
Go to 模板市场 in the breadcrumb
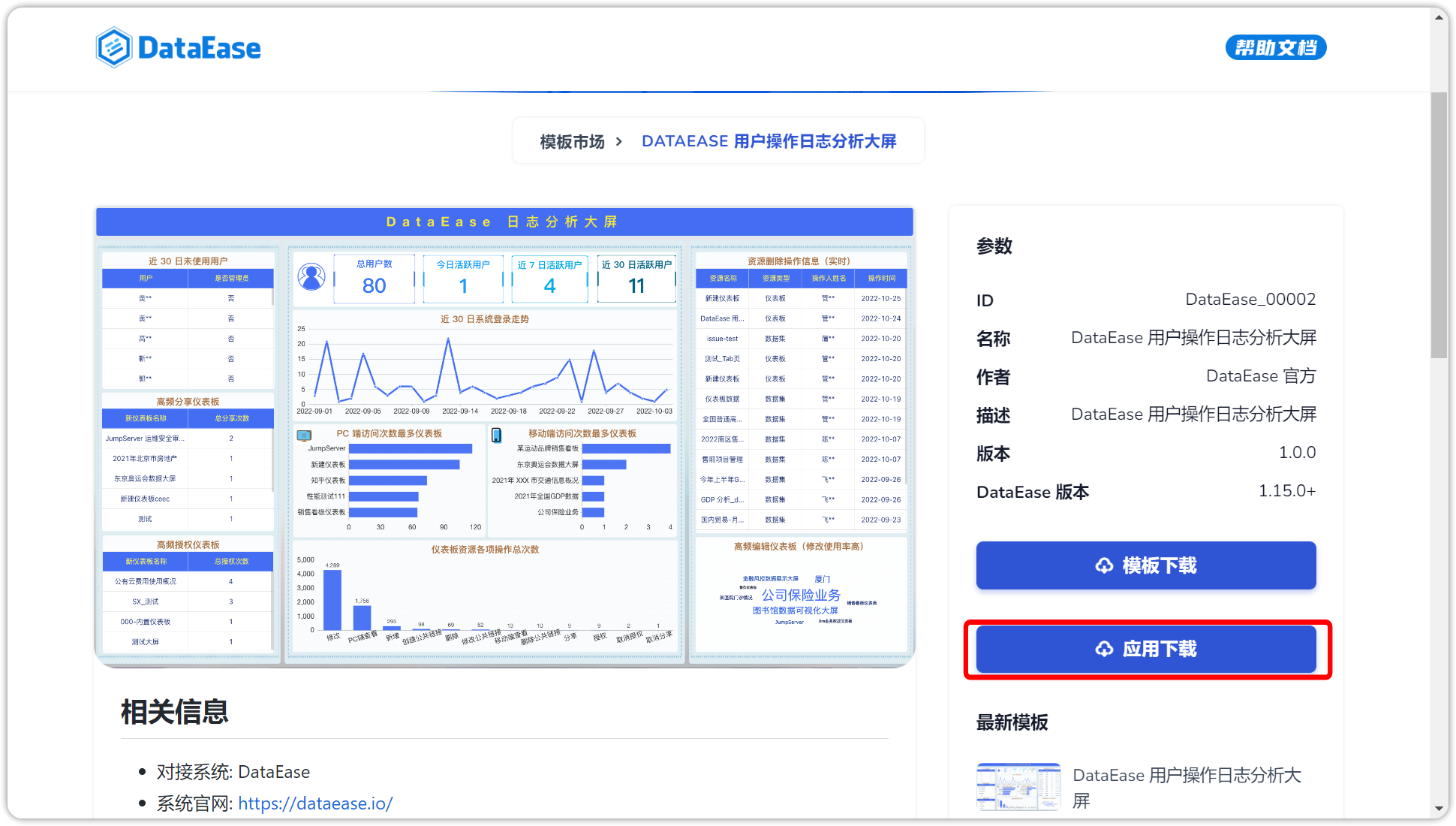[x=572, y=141]
